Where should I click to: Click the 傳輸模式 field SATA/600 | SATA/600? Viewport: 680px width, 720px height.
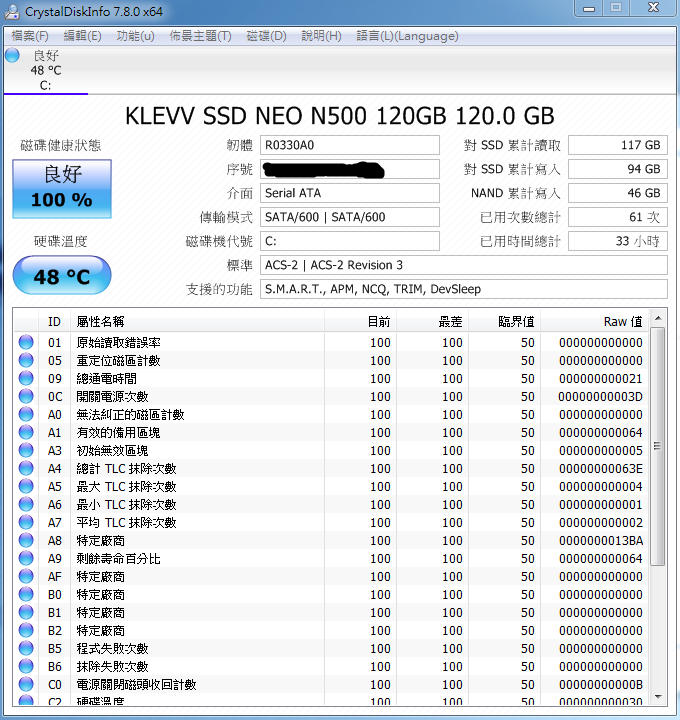[x=349, y=217]
